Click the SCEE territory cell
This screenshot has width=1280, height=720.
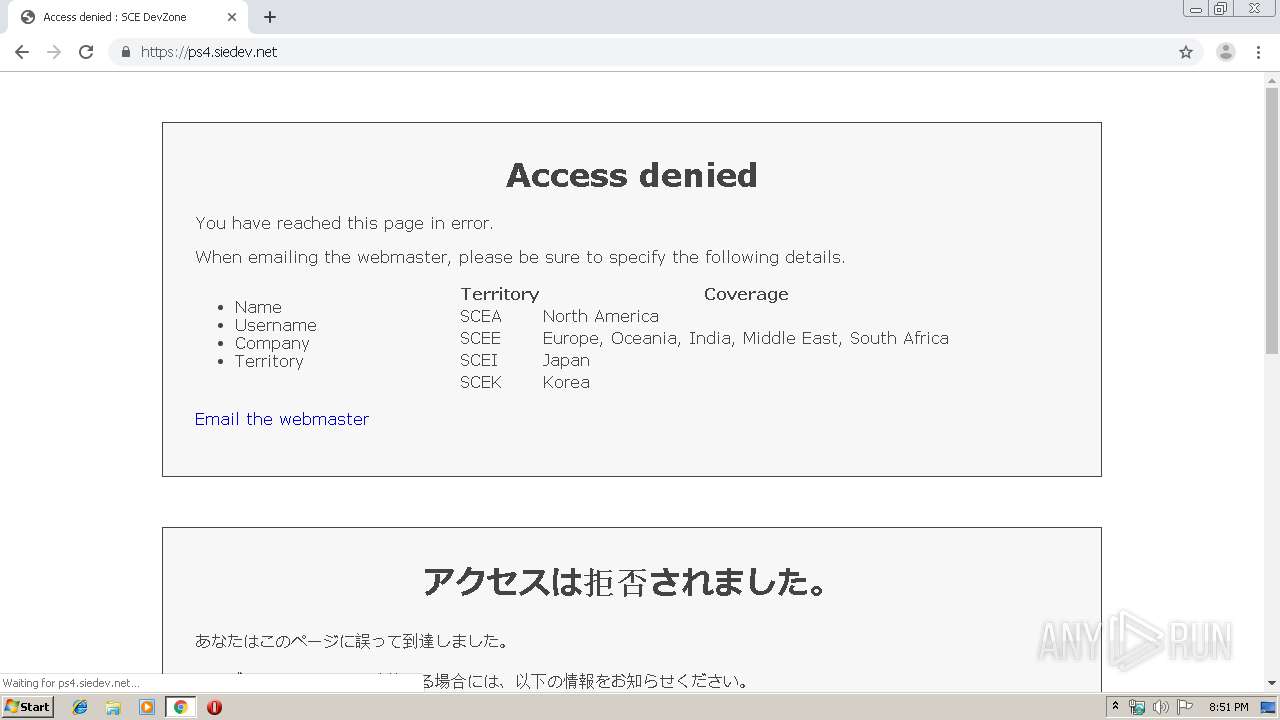tap(480, 338)
